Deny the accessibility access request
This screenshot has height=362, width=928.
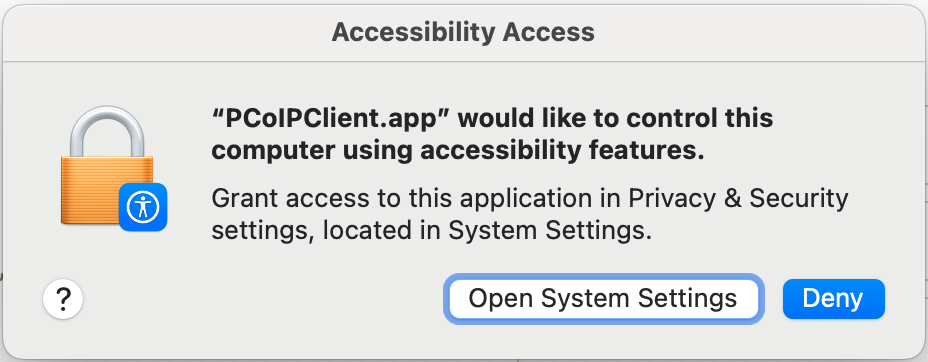[x=833, y=299]
